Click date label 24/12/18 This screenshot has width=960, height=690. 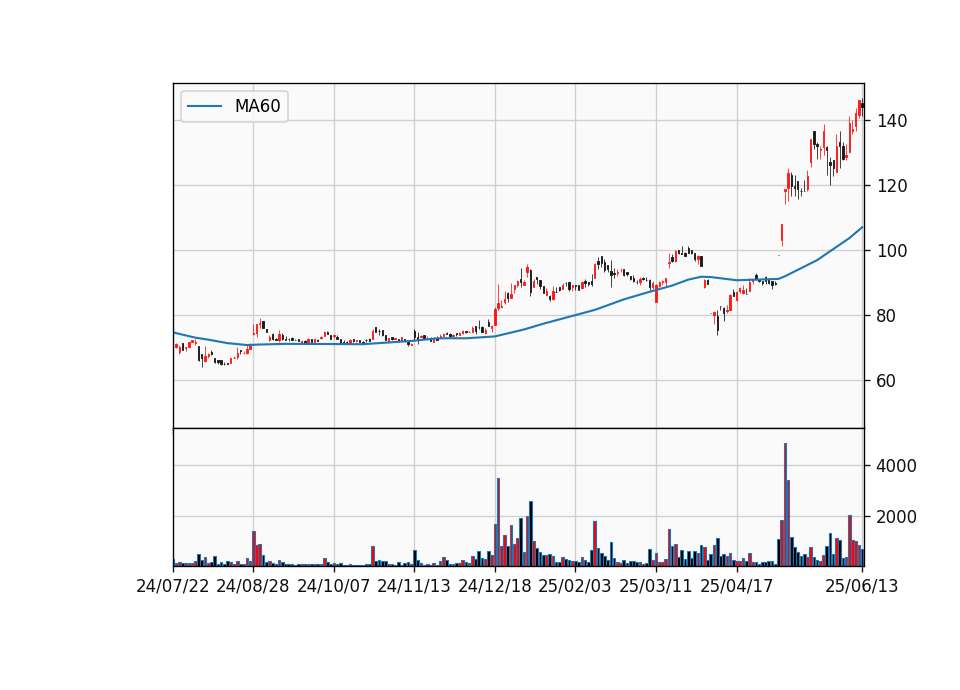pyautogui.click(x=495, y=586)
